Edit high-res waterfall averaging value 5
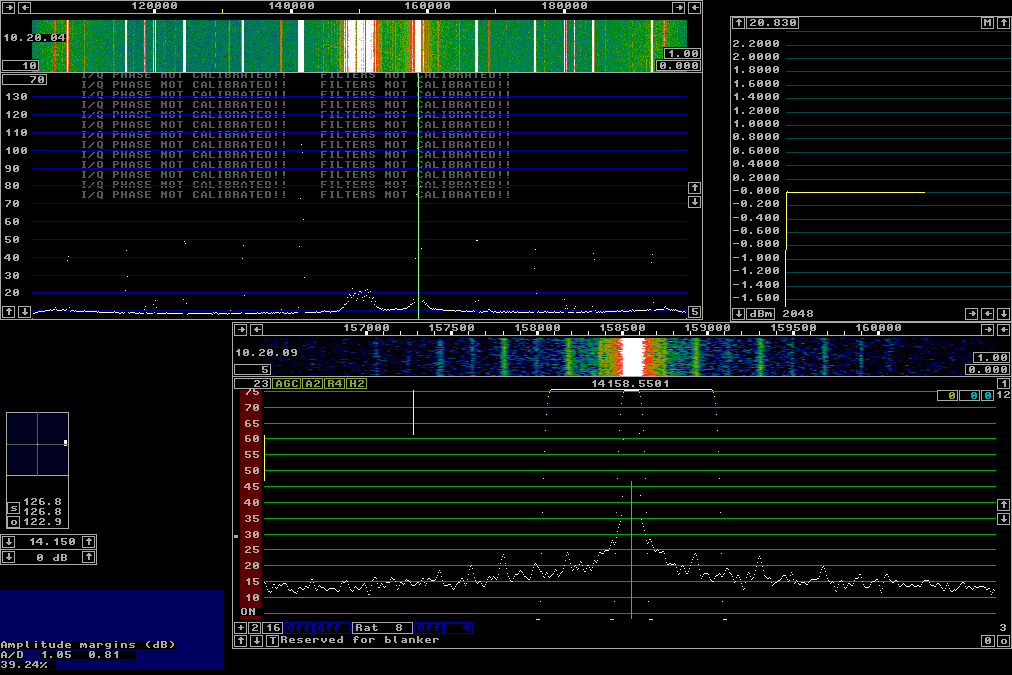 click(252, 370)
